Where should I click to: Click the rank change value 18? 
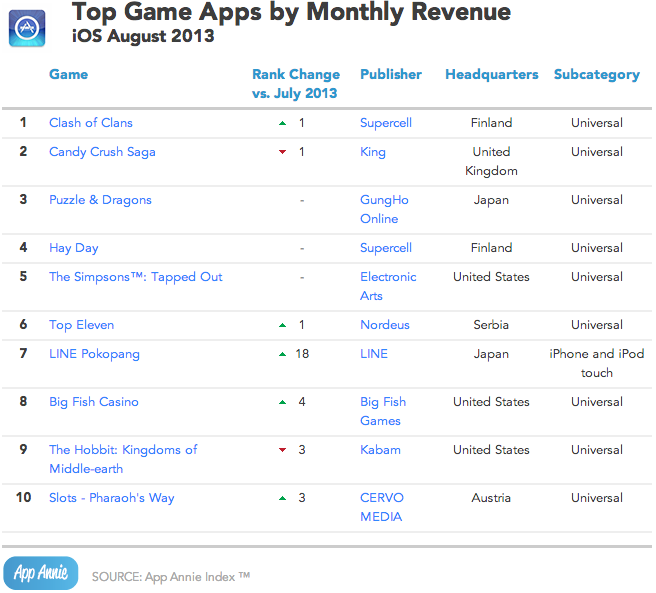click(302, 354)
